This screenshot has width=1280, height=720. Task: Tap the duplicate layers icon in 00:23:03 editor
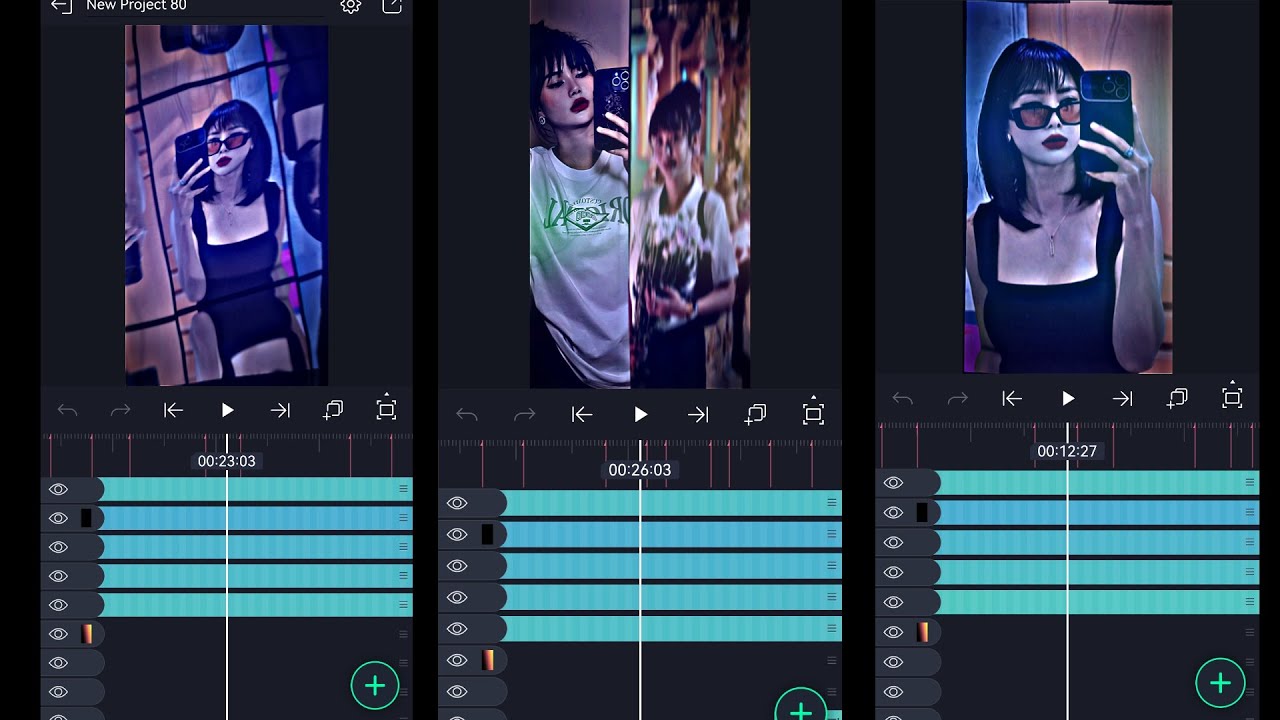pos(333,410)
